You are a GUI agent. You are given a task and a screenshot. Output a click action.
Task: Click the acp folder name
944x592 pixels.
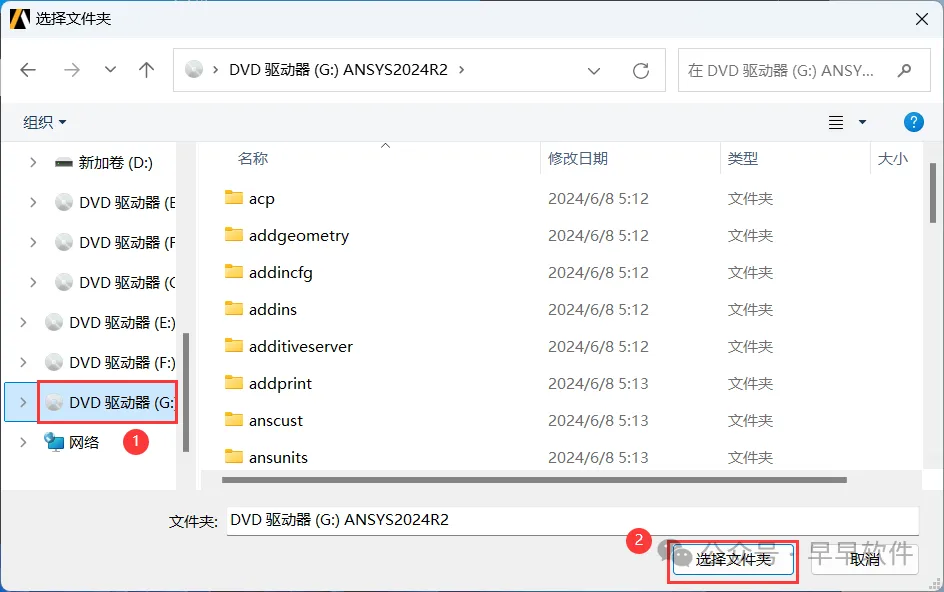click(262, 199)
